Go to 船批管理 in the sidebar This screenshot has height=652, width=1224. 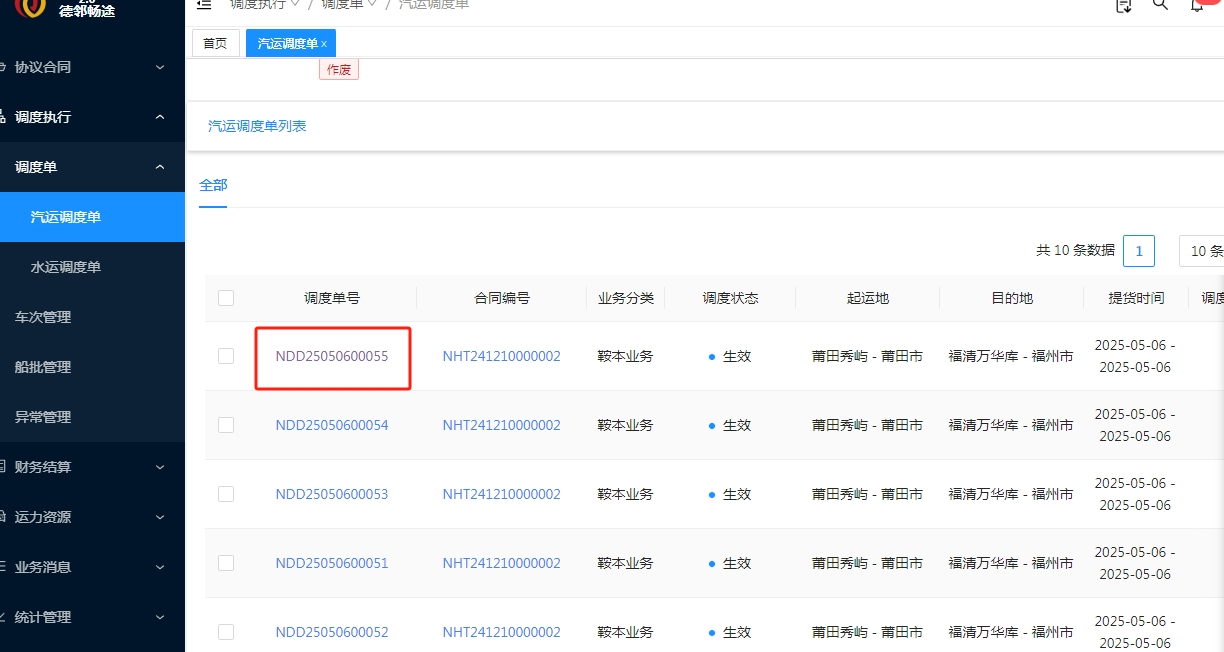click(43, 367)
